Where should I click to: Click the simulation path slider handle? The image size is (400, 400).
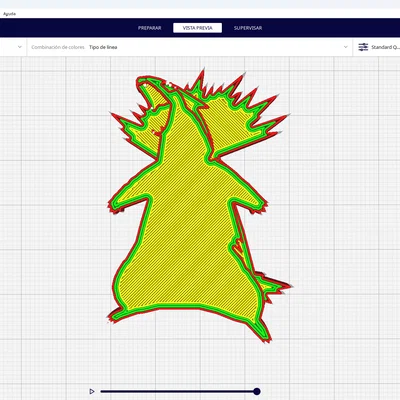[x=256, y=391]
